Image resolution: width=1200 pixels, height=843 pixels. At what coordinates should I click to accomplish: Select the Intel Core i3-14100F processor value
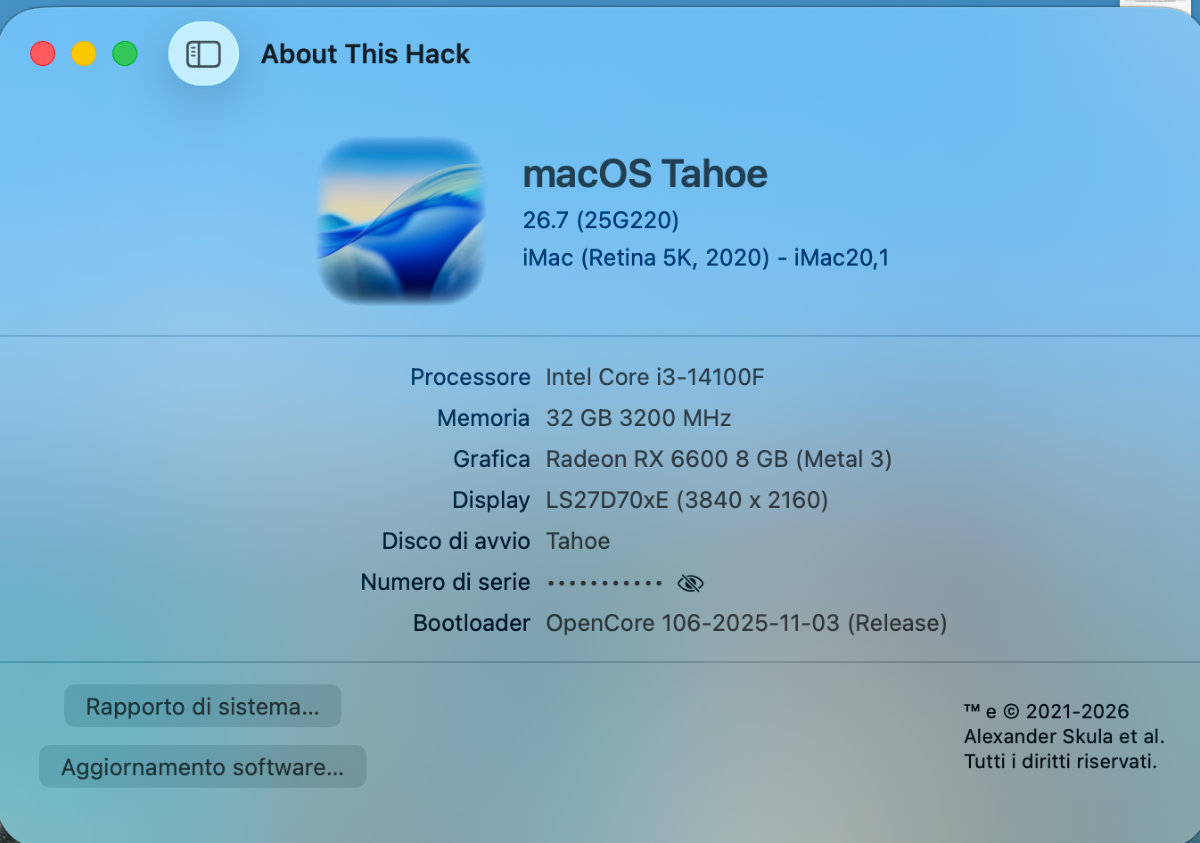point(655,377)
